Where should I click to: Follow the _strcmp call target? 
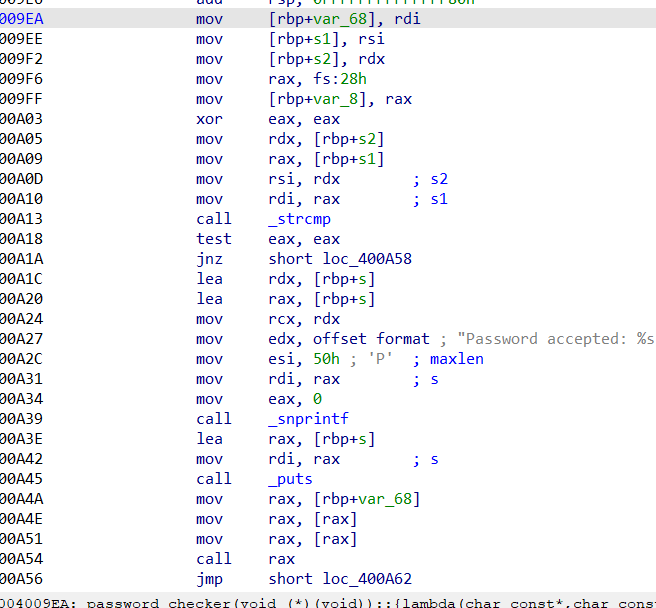300,219
